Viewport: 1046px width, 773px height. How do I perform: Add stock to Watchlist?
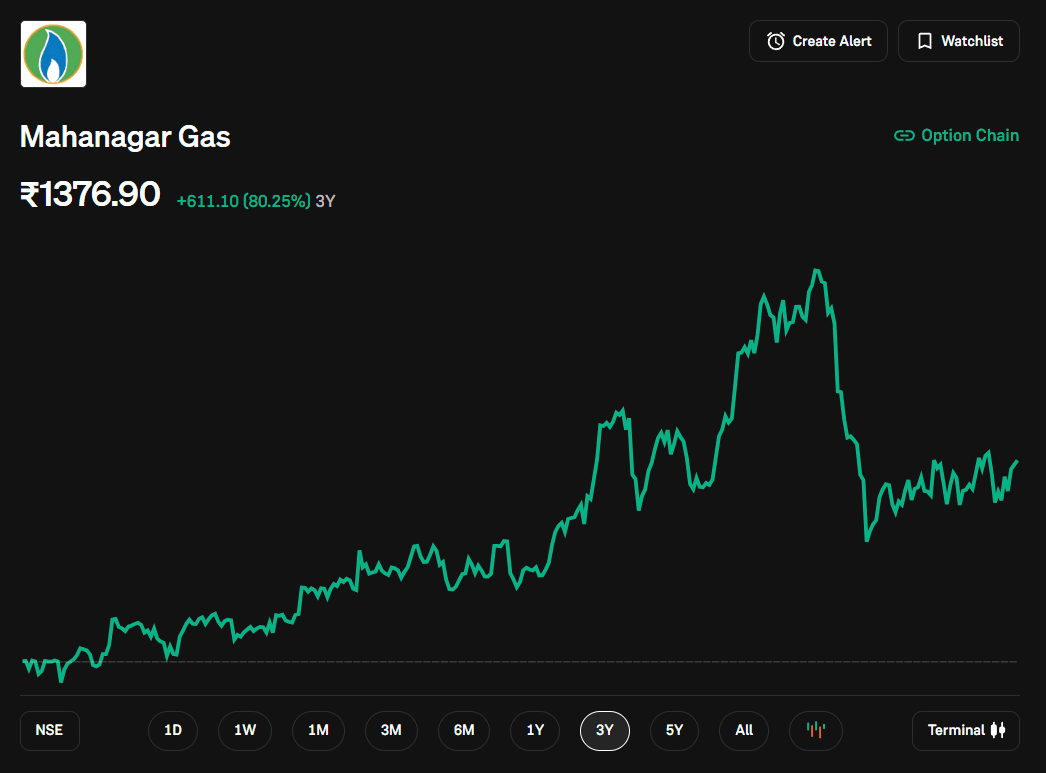point(959,41)
